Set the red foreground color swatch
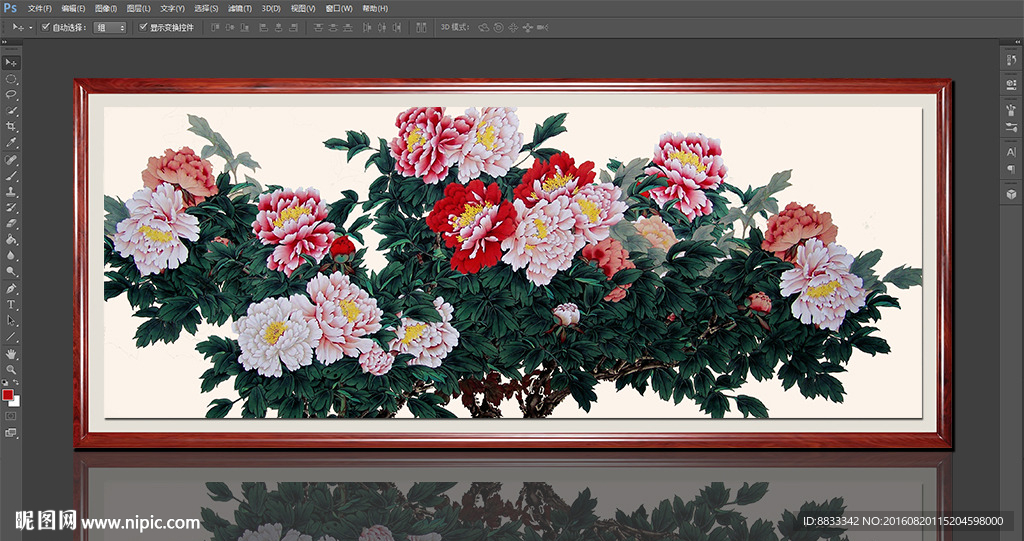The width and height of the screenshot is (1024, 541). [x=8, y=395]
